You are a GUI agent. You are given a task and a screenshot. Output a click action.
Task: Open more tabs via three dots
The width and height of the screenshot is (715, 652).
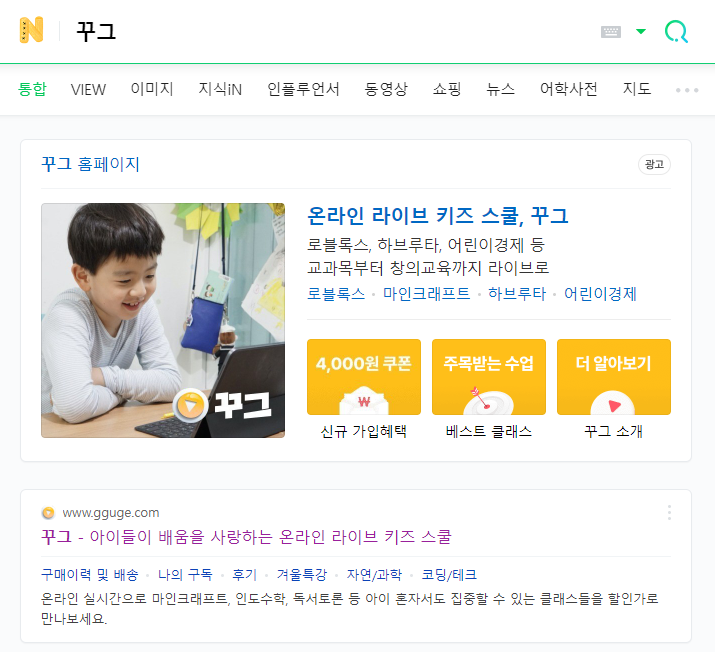(x=687, y=90)
